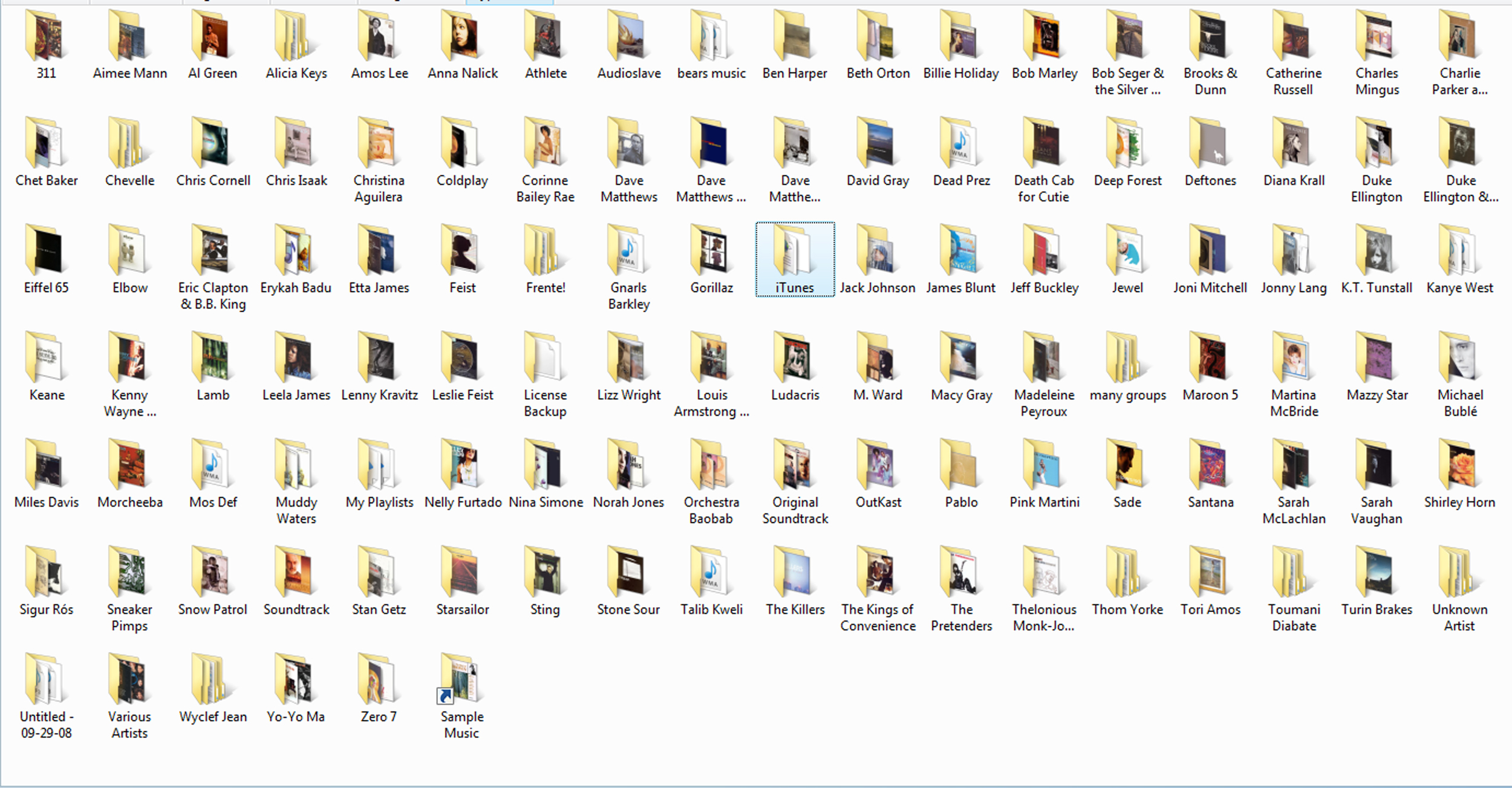Click the 'Sarah McLachlan' folder name
The width and height of the screenshot is (1512, 788).
click(x=1294, y=510)
